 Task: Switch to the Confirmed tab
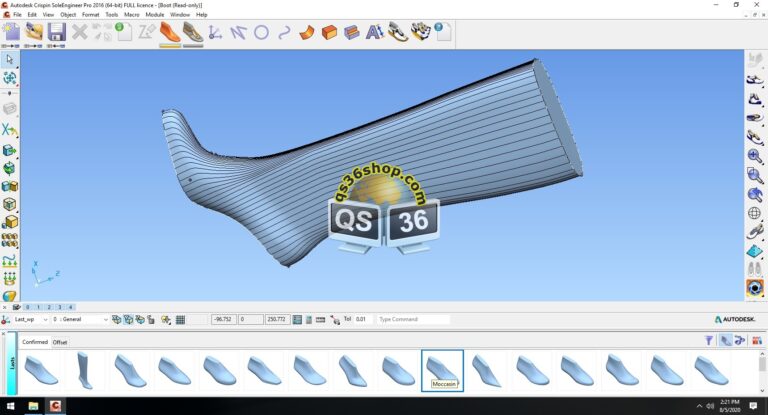[x=35, y=342]
